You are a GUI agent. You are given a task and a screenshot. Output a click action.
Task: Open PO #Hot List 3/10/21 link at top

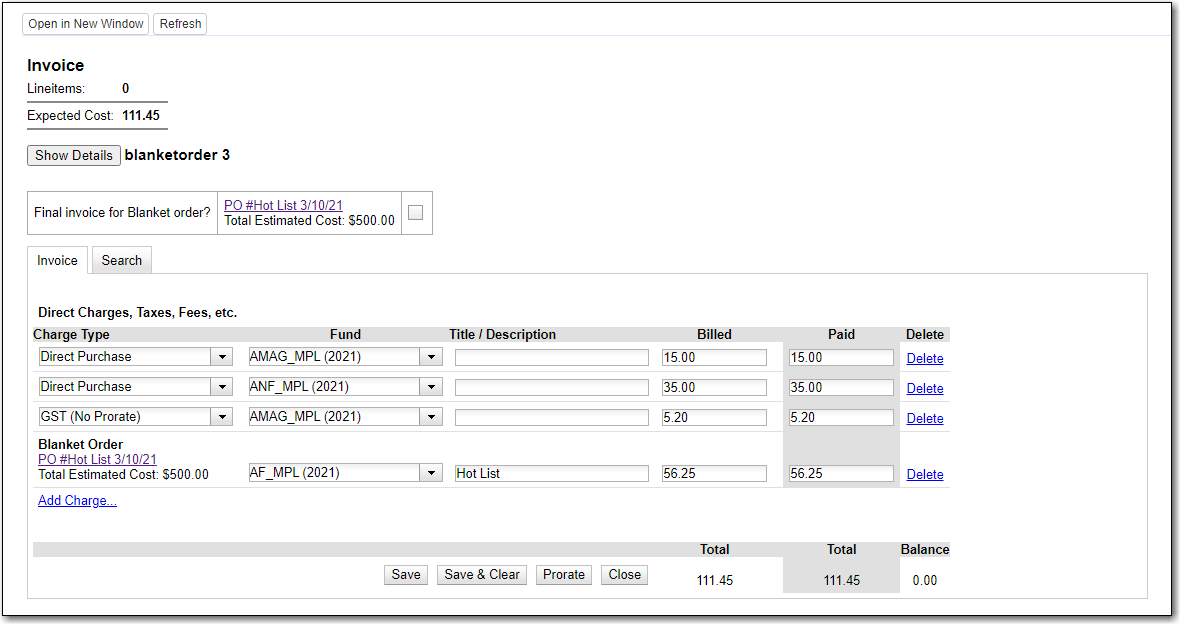[283, 205]
